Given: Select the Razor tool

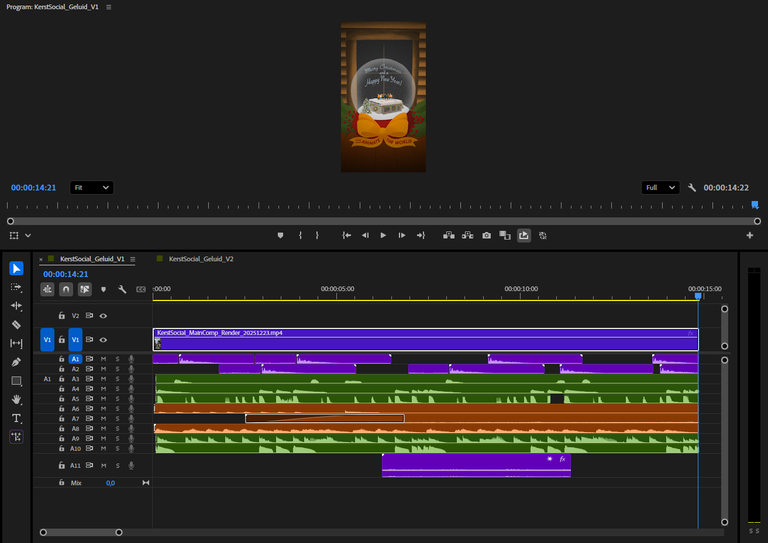Looking at the screenshot, I should (16, 324).
